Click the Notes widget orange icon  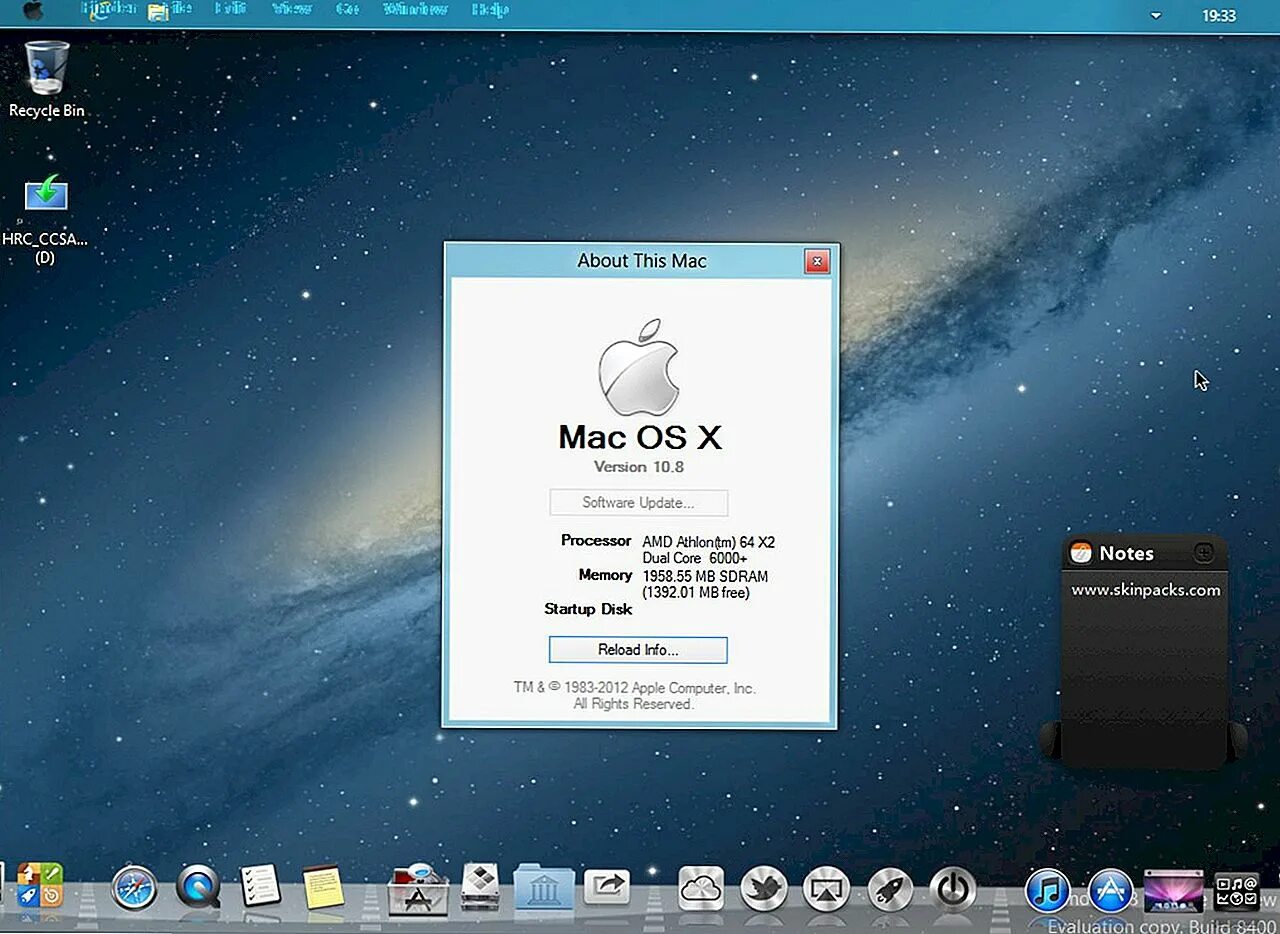tap(1081, 552)
